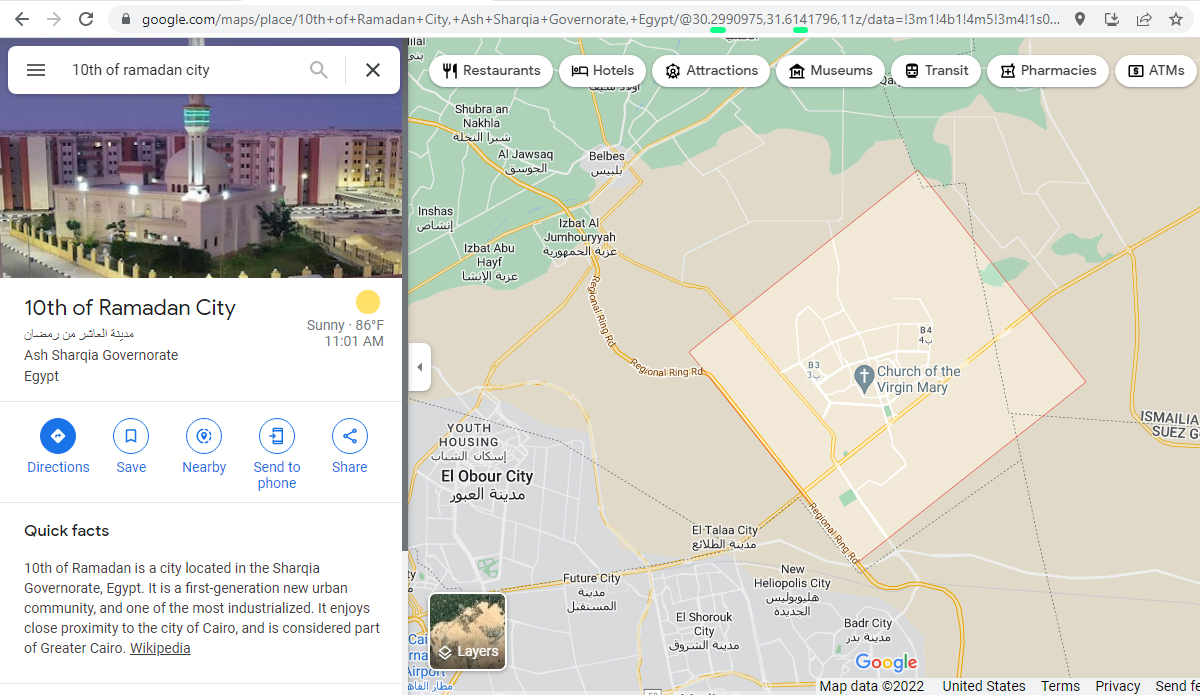This screenshot has width=1200, height=695.
Task: Collapse the side panel with arrow tab
Action: coord(420,367)
